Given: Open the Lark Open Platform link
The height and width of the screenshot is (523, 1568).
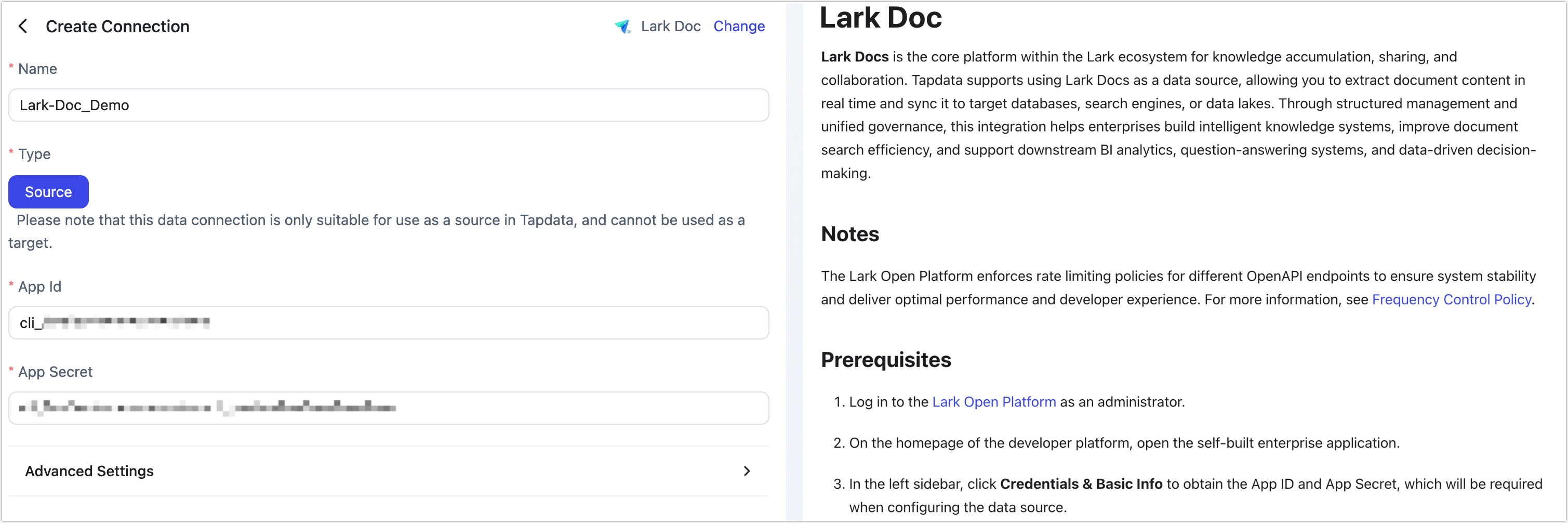Looking at the screenshot, I should [994, 402].
